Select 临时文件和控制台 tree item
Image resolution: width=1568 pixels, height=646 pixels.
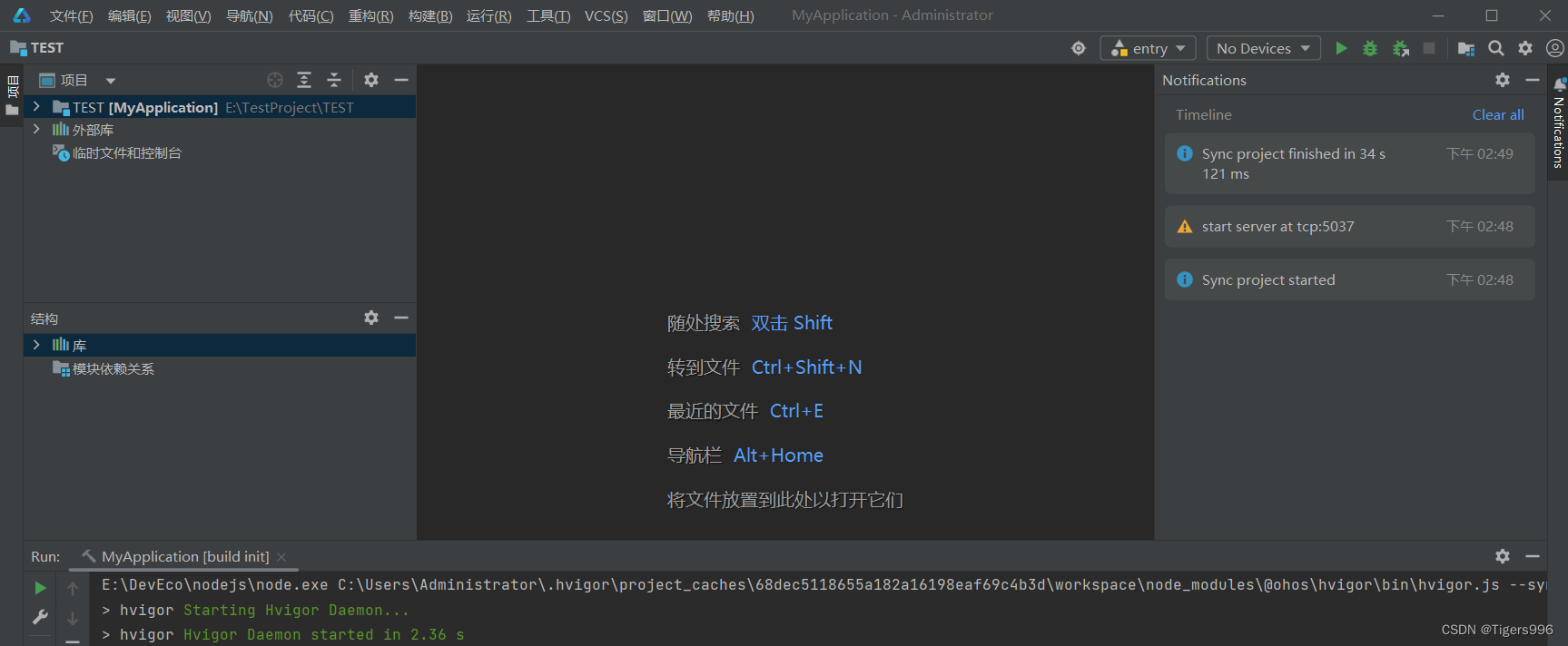click(x=127, y=152)
